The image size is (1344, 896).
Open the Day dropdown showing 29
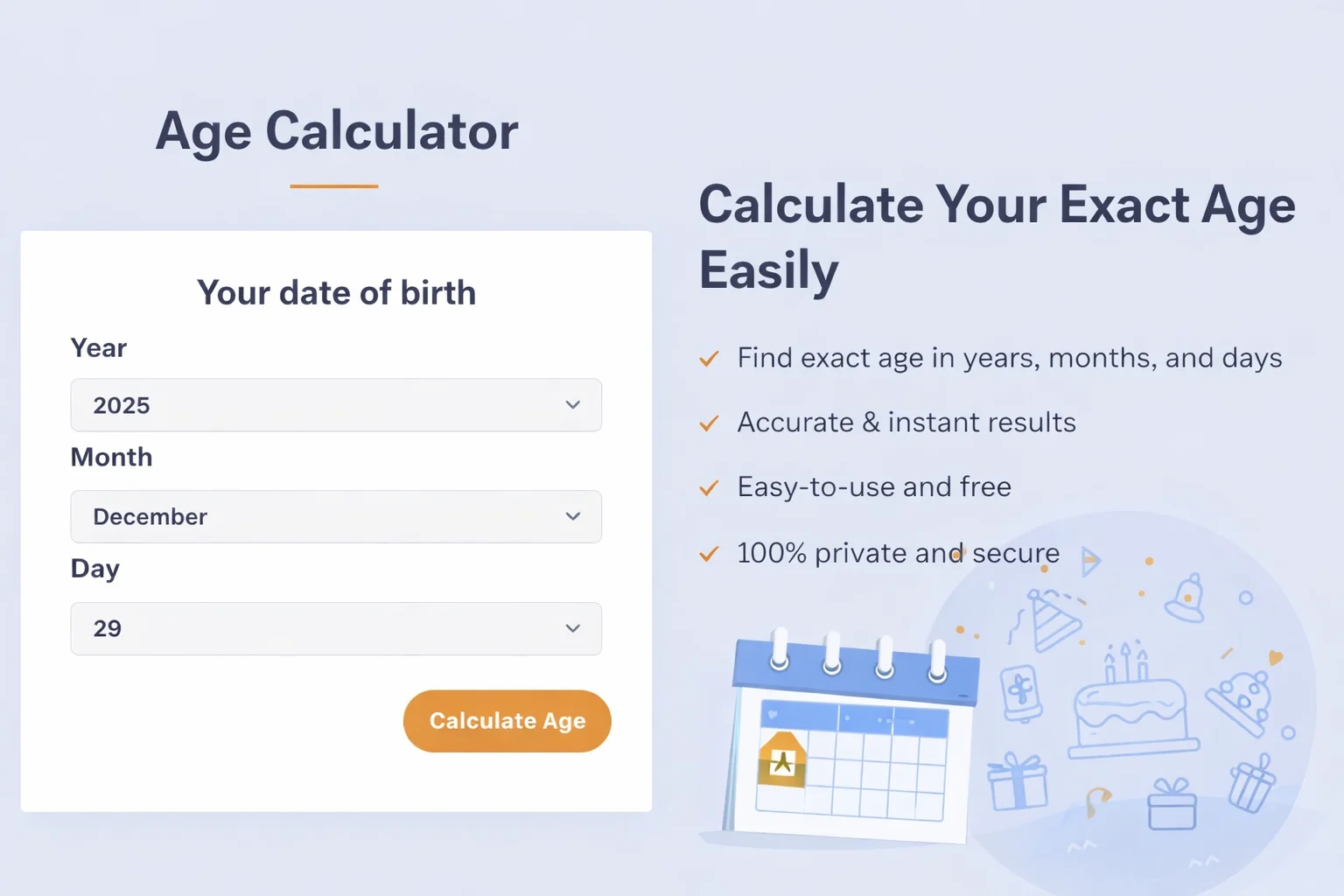336,628
